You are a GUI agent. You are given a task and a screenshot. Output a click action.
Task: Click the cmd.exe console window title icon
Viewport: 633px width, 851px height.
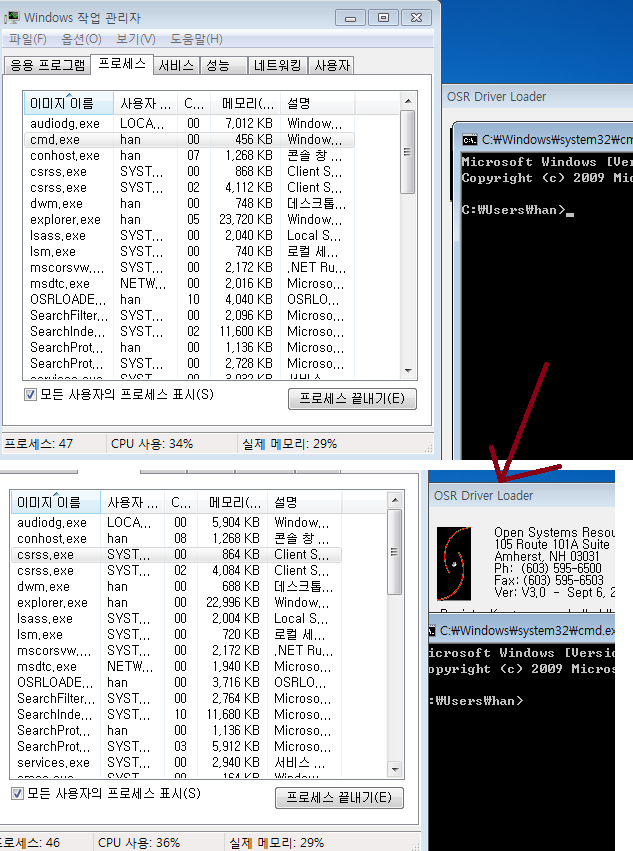pyautogui.click(x=470, y=140)
